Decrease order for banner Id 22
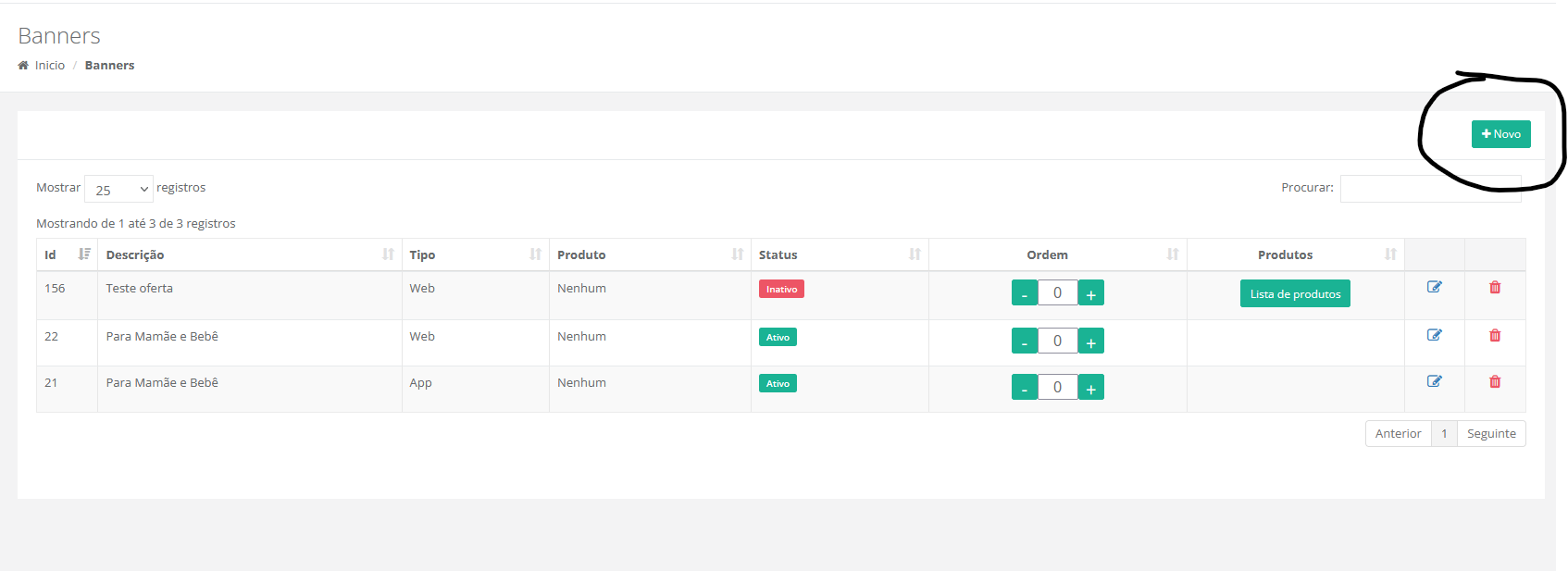1568x571 pixels. pyautogui.click(x=1024, y=341)
